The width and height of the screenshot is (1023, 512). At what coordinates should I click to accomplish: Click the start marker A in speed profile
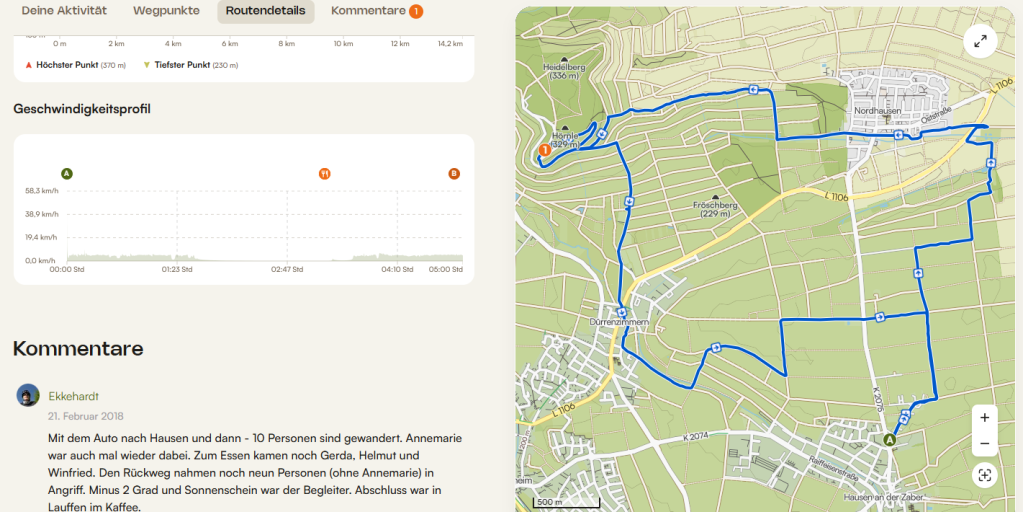[x=67, y=174]
